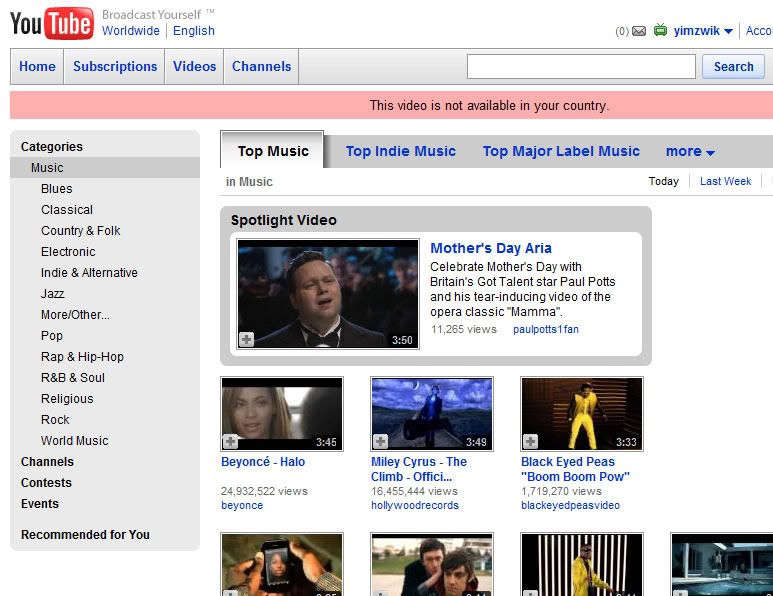Screen dimensions: 773x596
Task: Click the "24,932,522 views" count text
Action: pos(264,491)
